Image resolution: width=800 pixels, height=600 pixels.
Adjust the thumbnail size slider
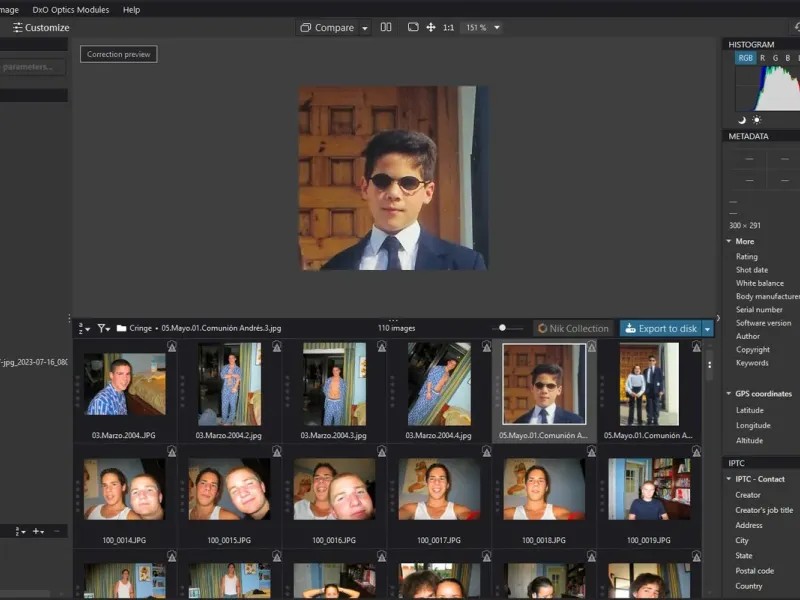pyautogui.click(x=503, y=328)
